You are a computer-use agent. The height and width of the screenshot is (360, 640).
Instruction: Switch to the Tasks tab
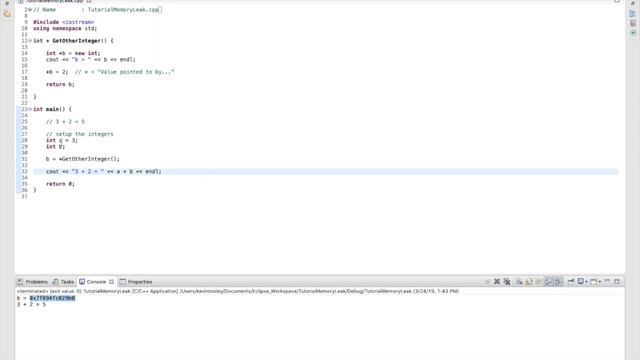(63, 282)
